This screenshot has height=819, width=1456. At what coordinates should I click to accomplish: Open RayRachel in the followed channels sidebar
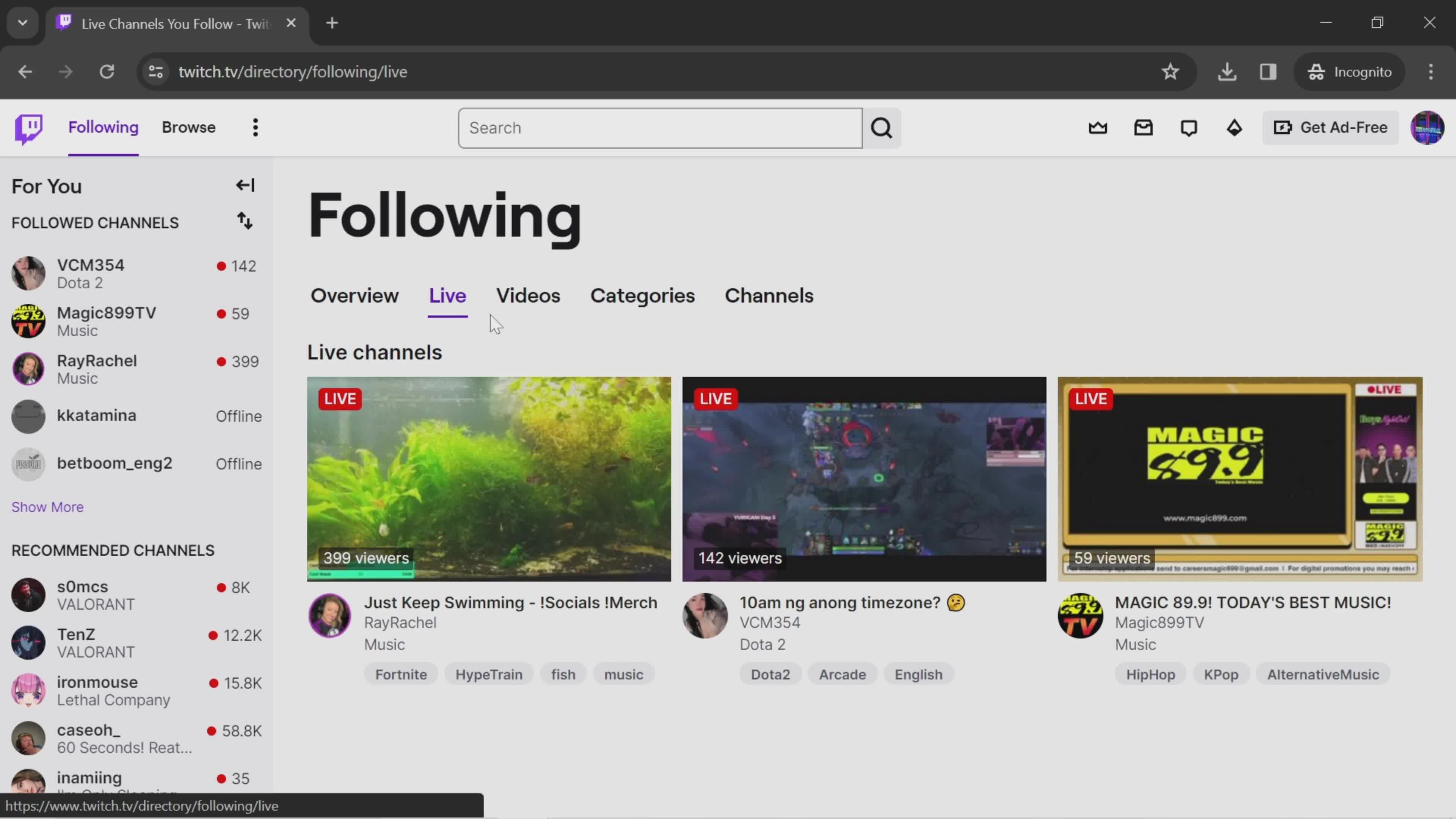click(136, 369)
